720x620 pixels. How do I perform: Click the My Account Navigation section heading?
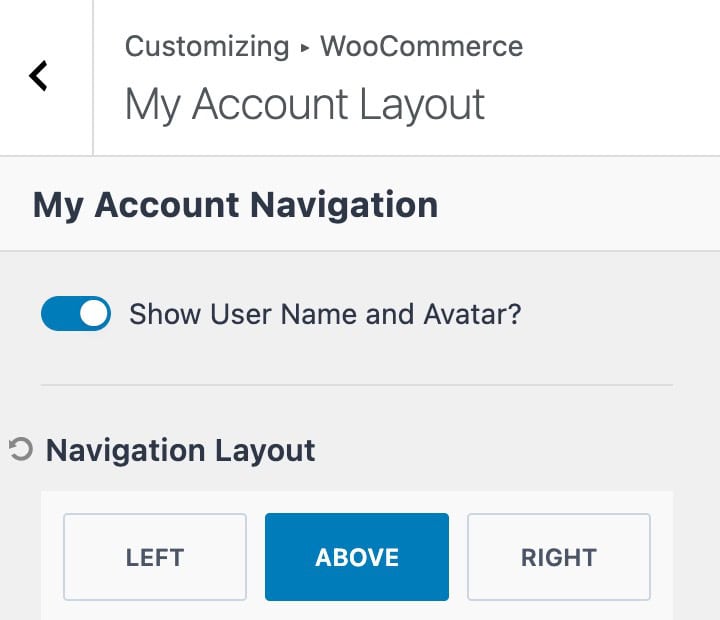[x=235, y=205]
